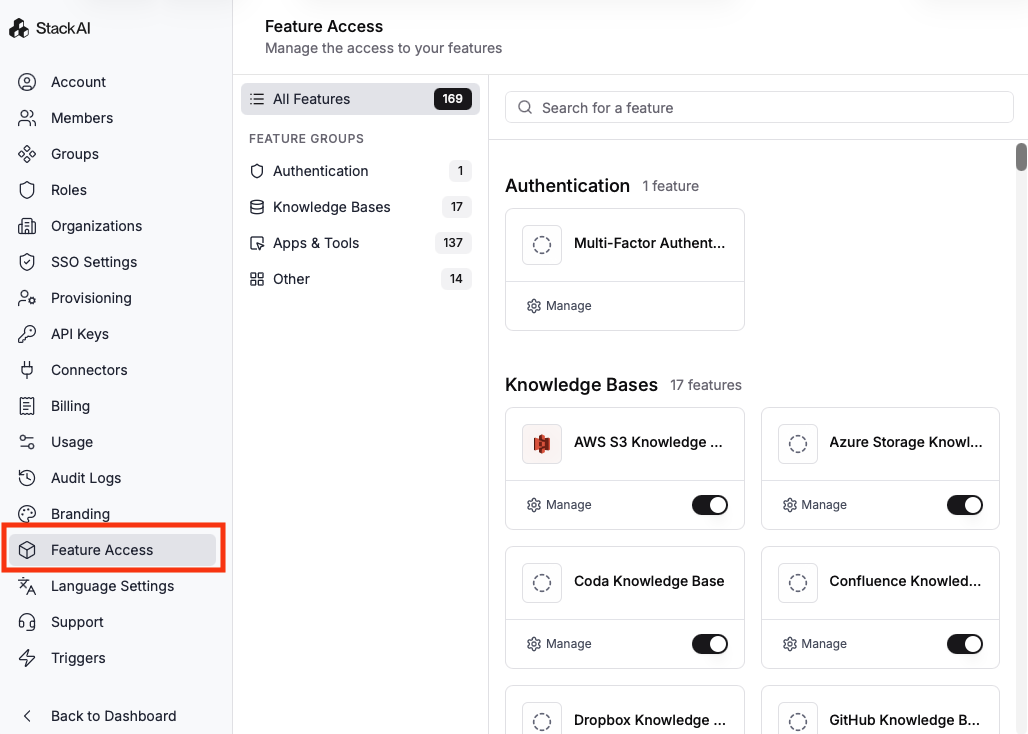This screenshot has width=1028, height=734.
Task: Click the Support headset icon
Action: point(28,622)
